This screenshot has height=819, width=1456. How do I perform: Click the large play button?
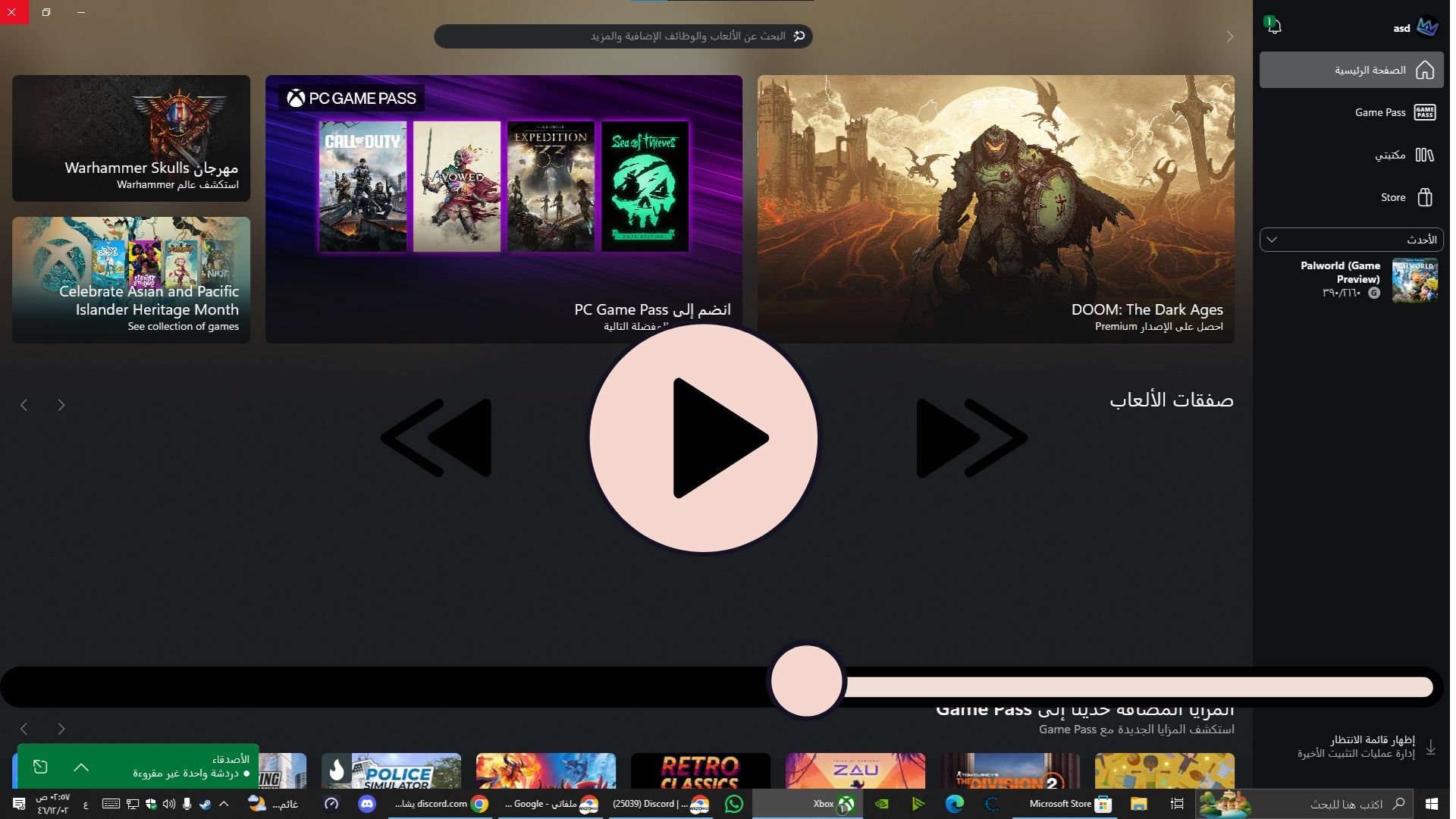point(704,438)
